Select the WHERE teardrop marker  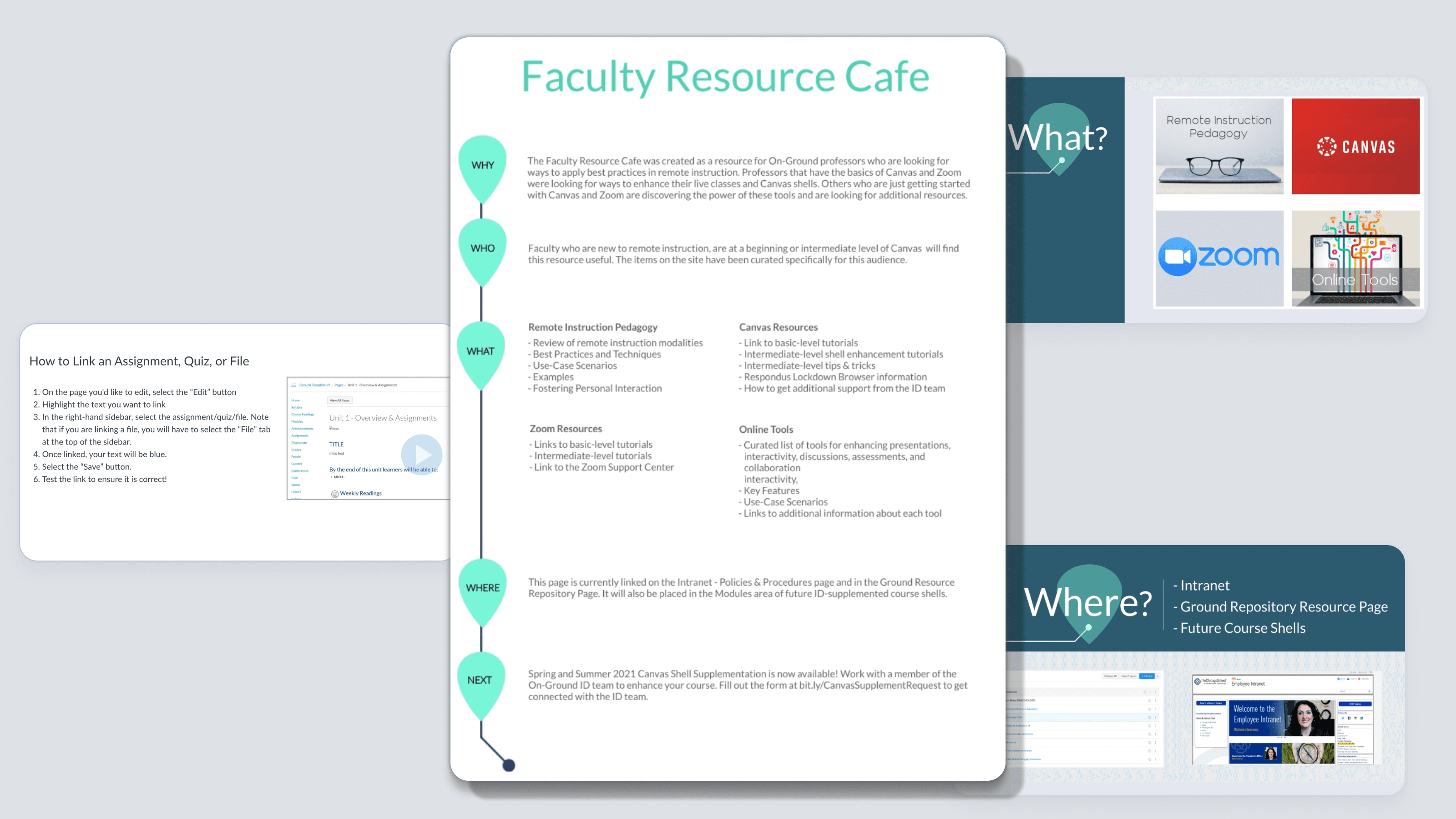482,588
